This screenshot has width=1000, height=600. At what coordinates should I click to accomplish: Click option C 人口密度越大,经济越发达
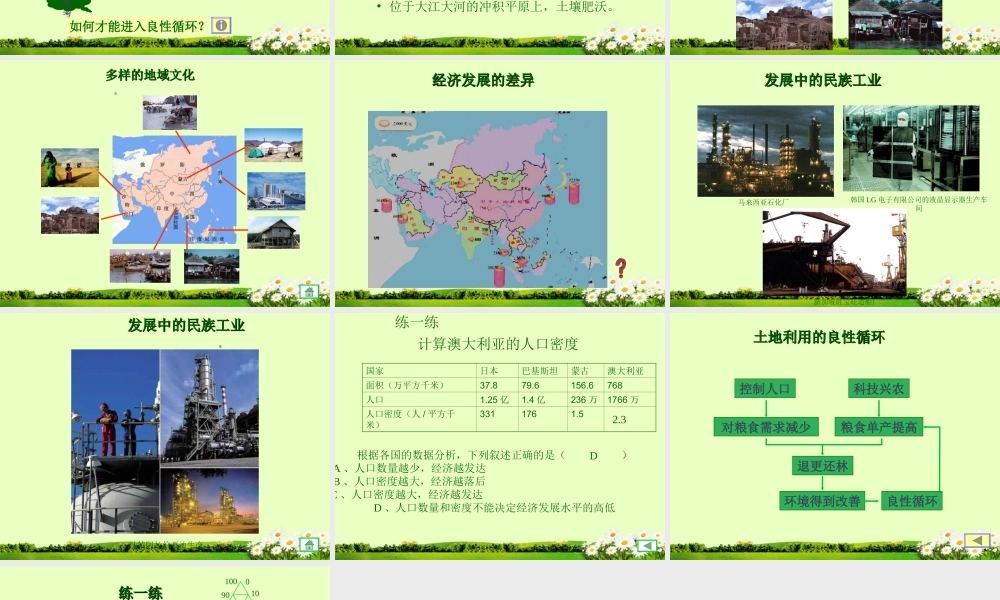click(x=410, y=494)
